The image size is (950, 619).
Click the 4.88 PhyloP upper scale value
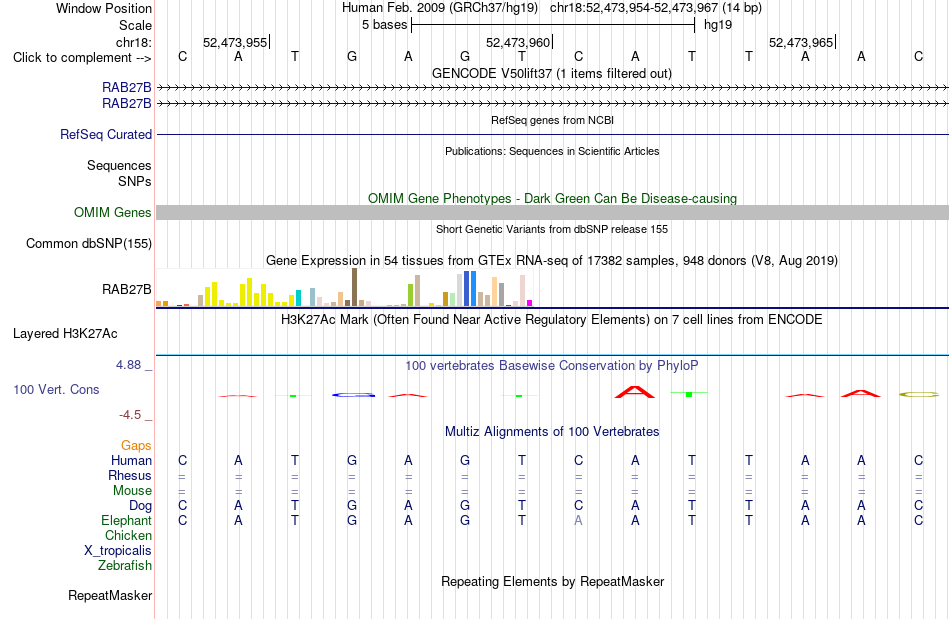128,365
